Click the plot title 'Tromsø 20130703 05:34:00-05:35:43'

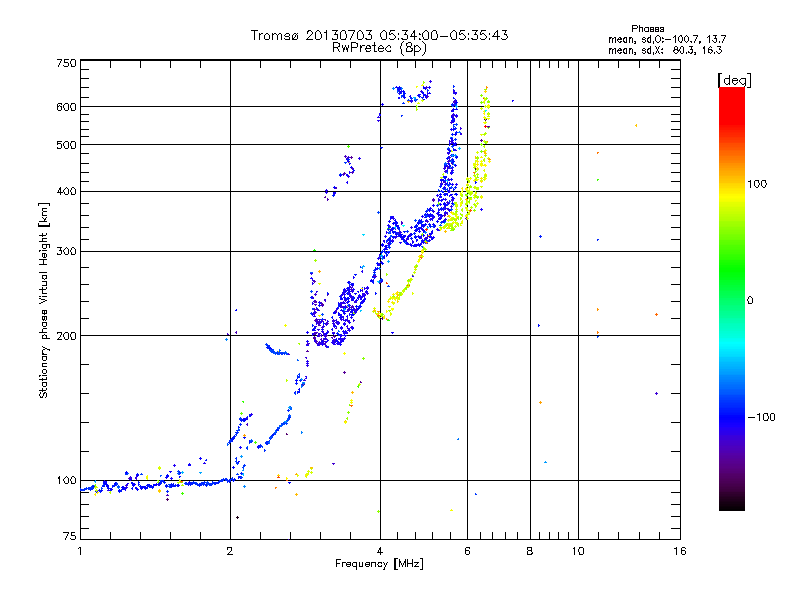(x=379, y=35)
